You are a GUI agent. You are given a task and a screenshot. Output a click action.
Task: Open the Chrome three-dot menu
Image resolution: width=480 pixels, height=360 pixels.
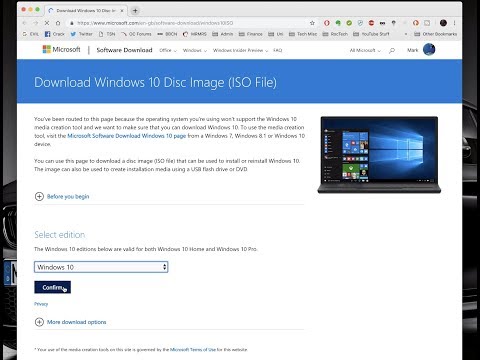[454, 23]
